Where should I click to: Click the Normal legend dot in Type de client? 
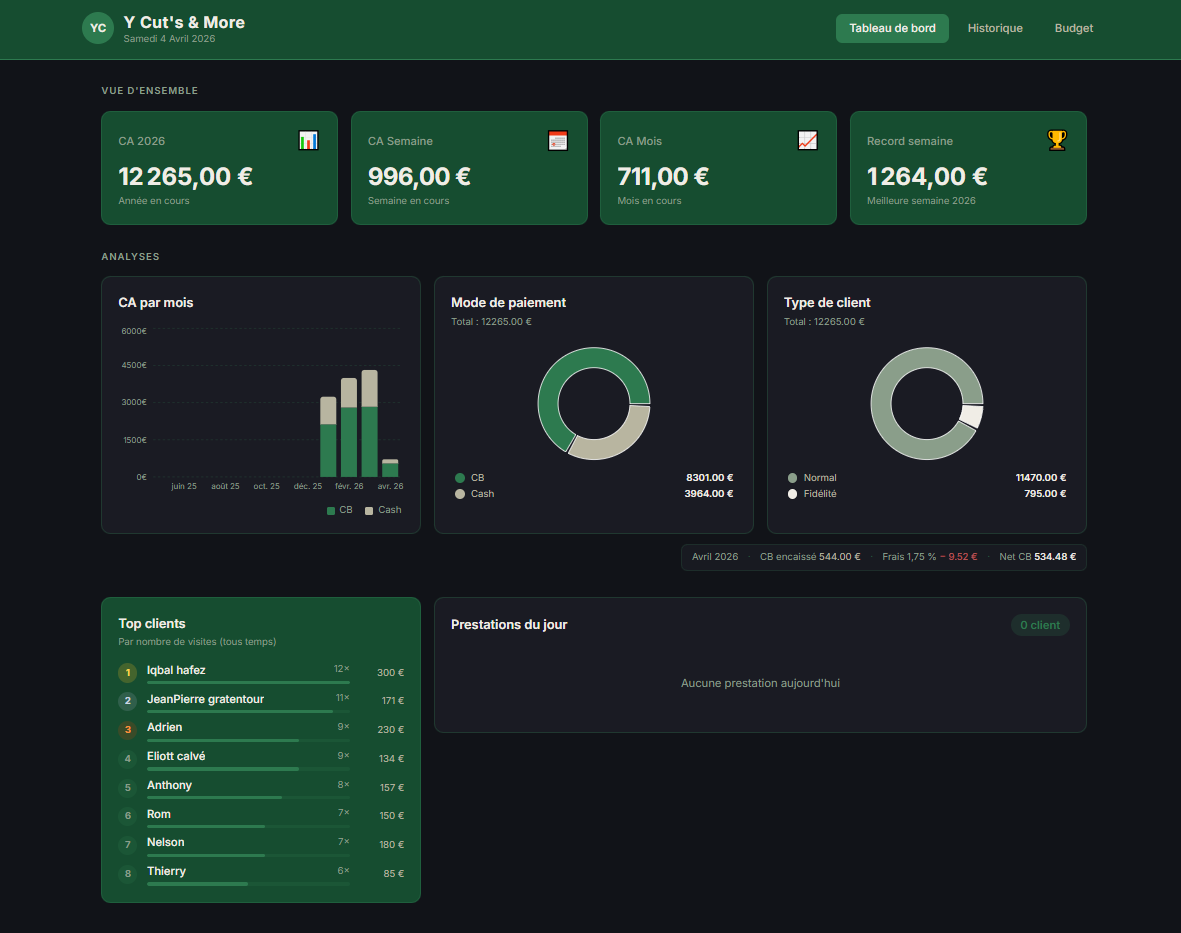pyautogui.click(x=792, y=478)
